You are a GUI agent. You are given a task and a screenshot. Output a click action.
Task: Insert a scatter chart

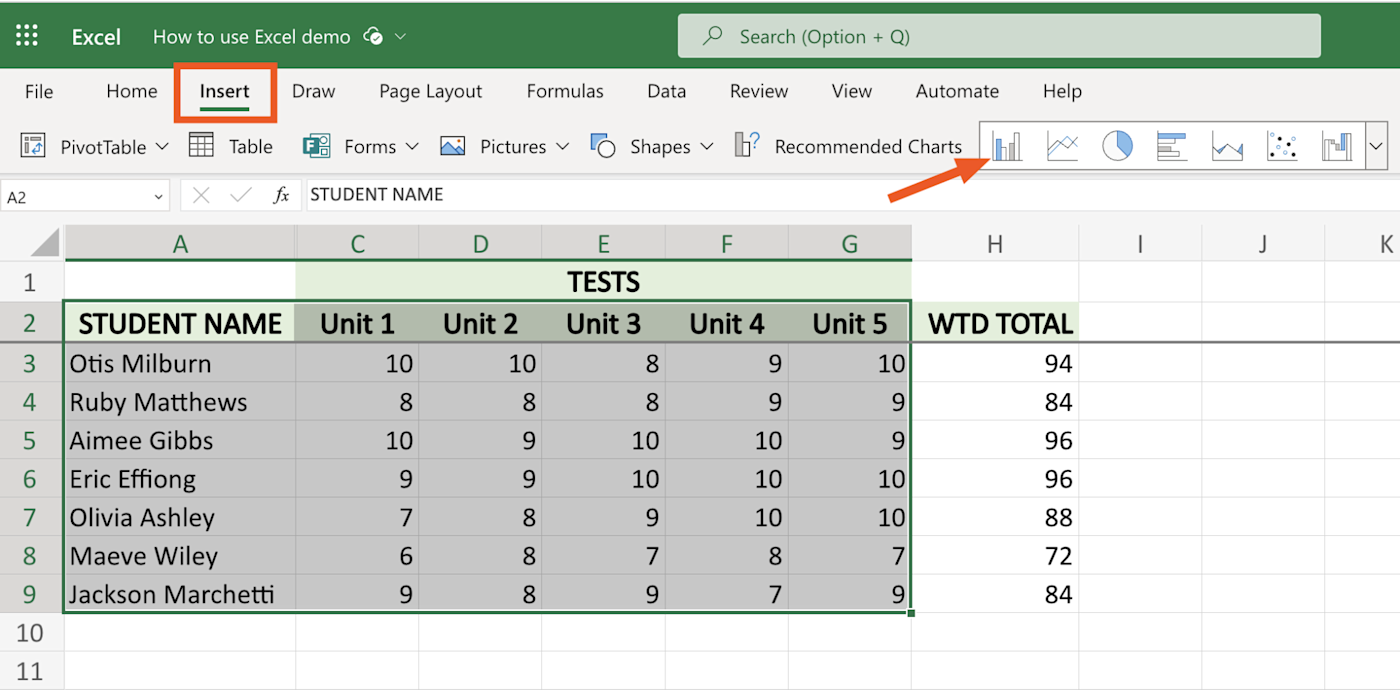click(x=1282, y=147)
